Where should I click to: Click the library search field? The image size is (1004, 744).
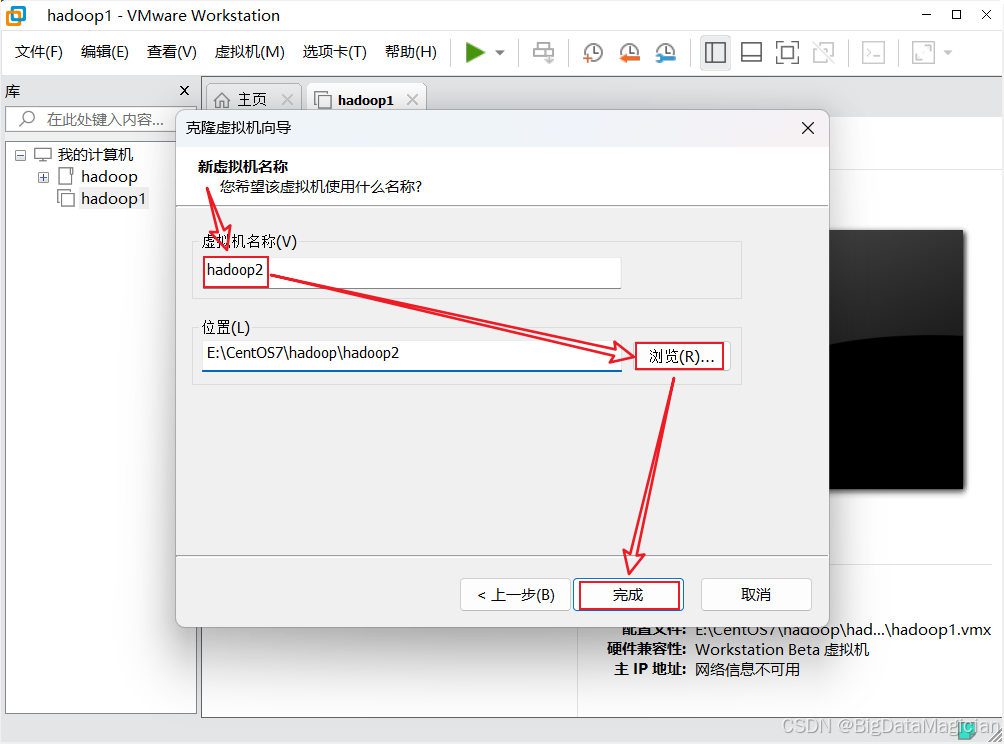pos(91,119)
